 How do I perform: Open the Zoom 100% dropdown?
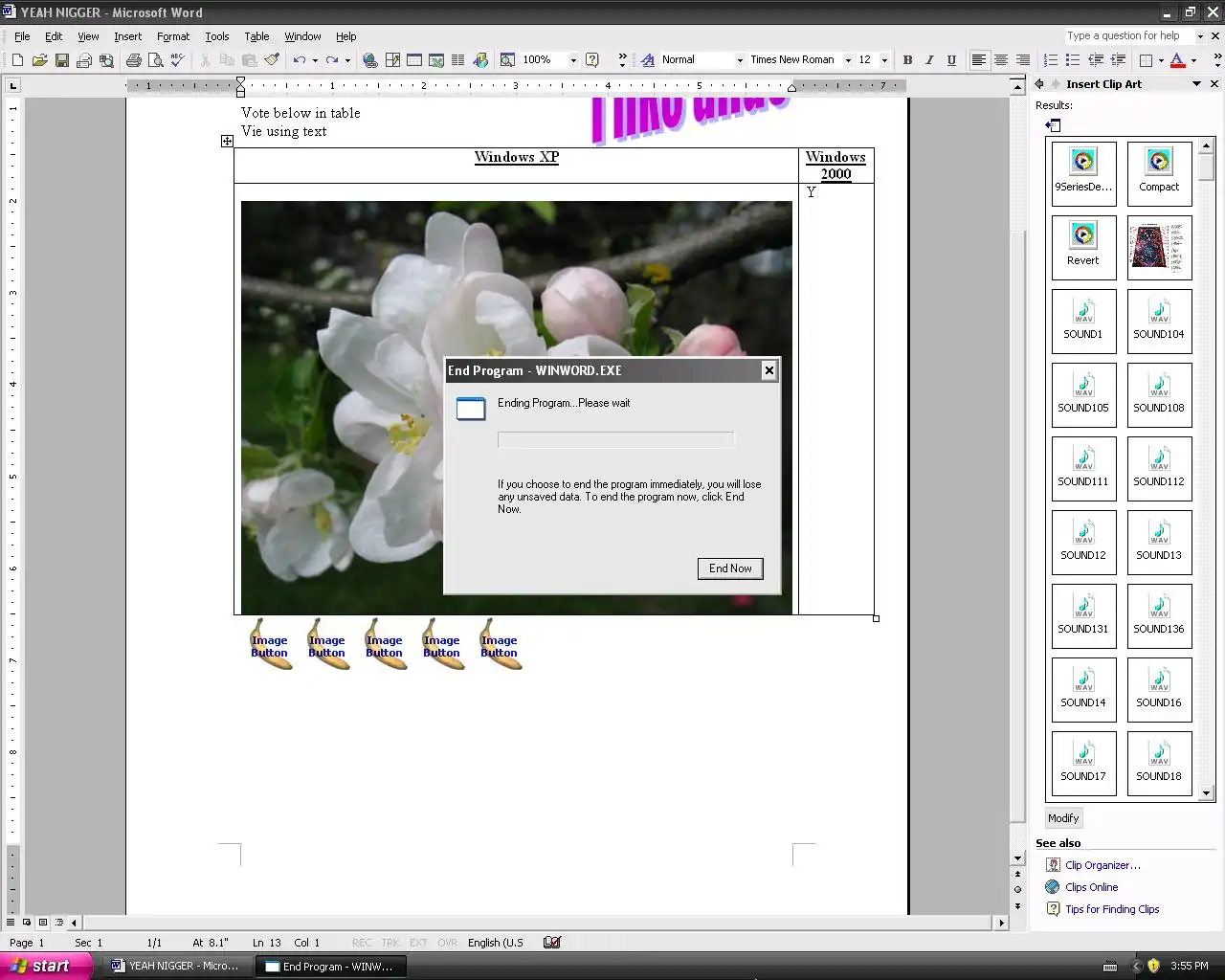pos(573,60)
